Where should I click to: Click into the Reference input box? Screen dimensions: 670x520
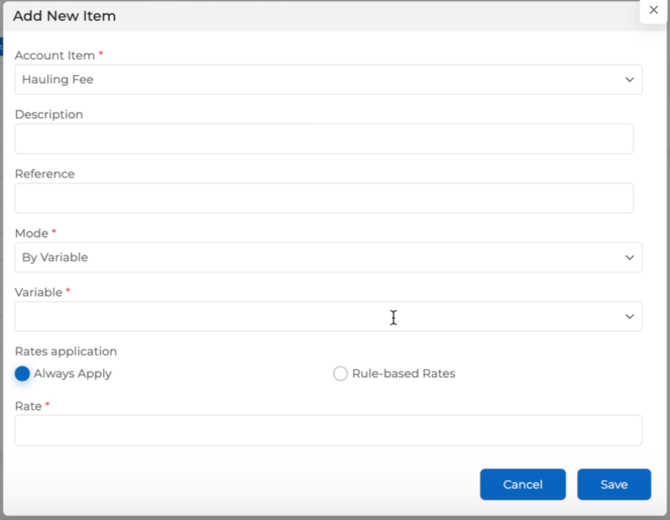point(323,198)
